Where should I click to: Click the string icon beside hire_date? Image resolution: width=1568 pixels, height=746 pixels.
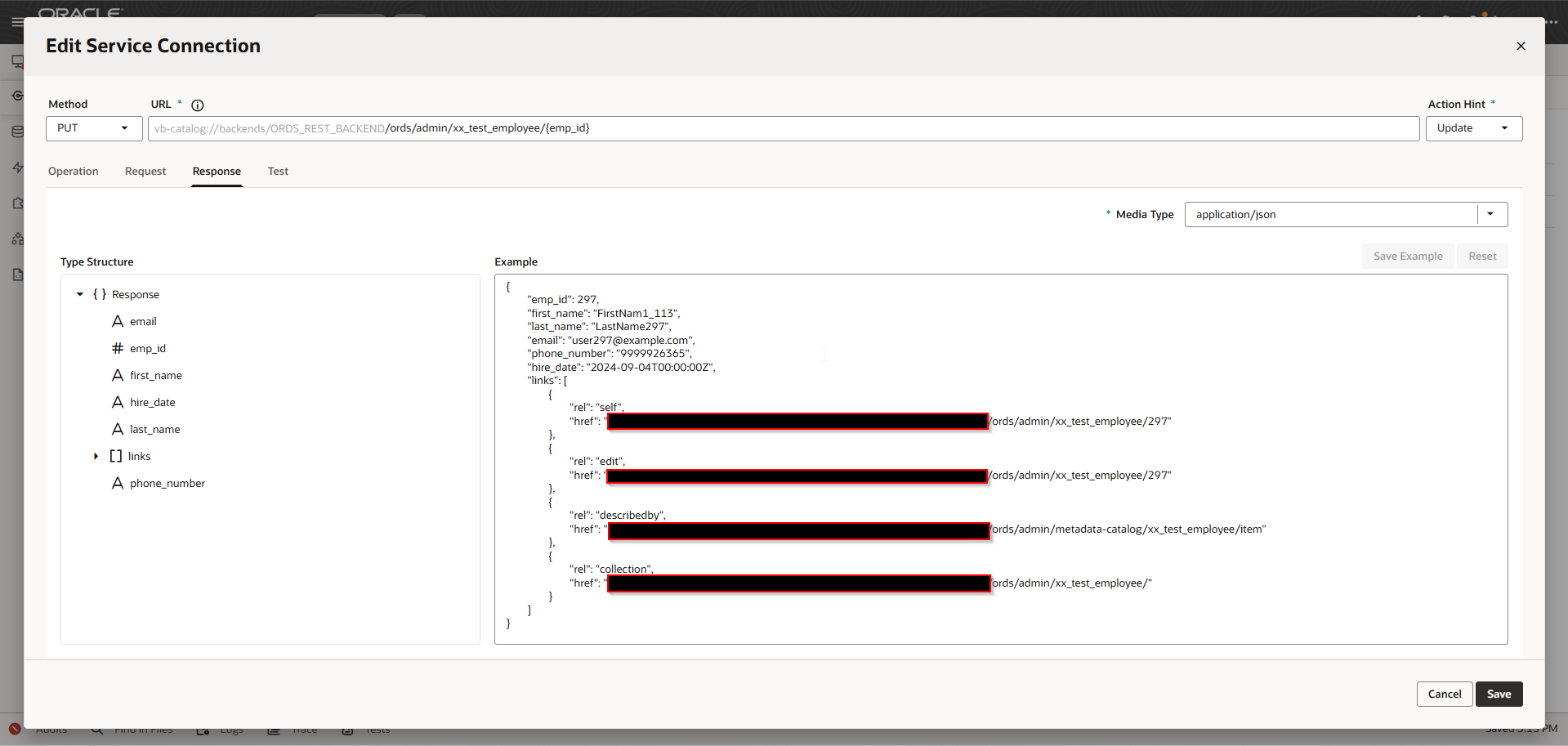pyautogui.click(x=118, y=402)
